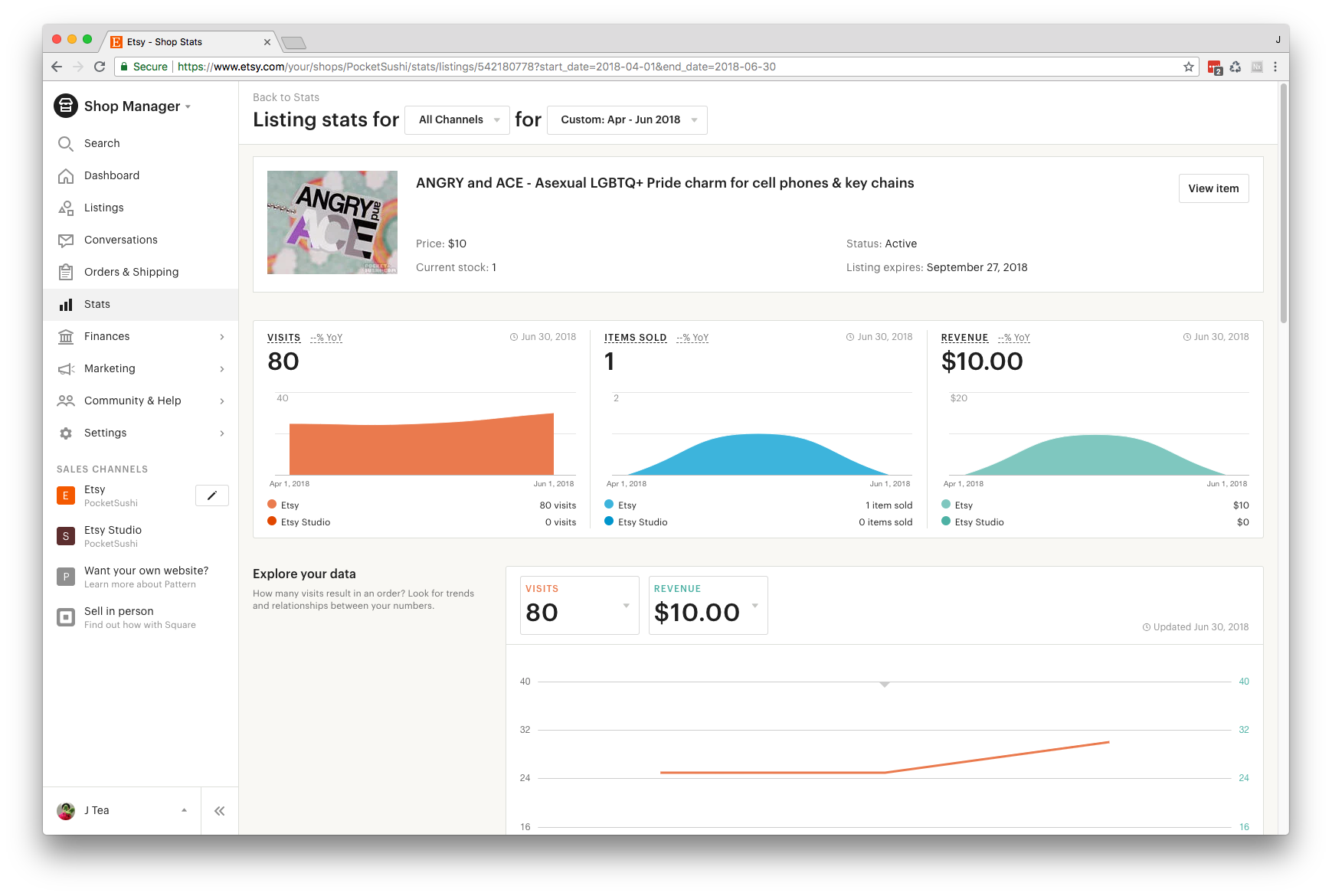1332x896 pixels.
Task: Click the browser forward arrow
Action: coord(78,67)
